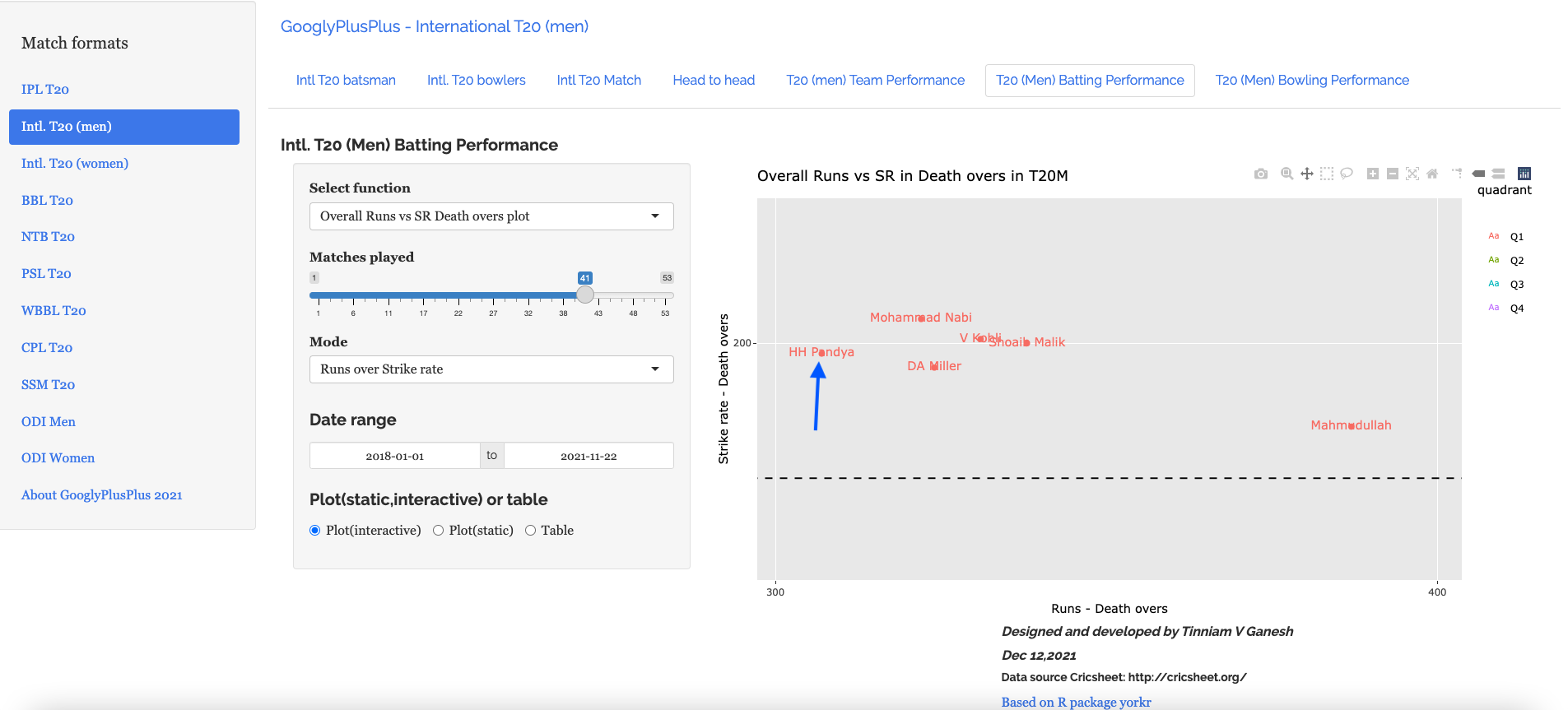
Task: Select the Plot(static) radio button
Action: coord(438,531)
